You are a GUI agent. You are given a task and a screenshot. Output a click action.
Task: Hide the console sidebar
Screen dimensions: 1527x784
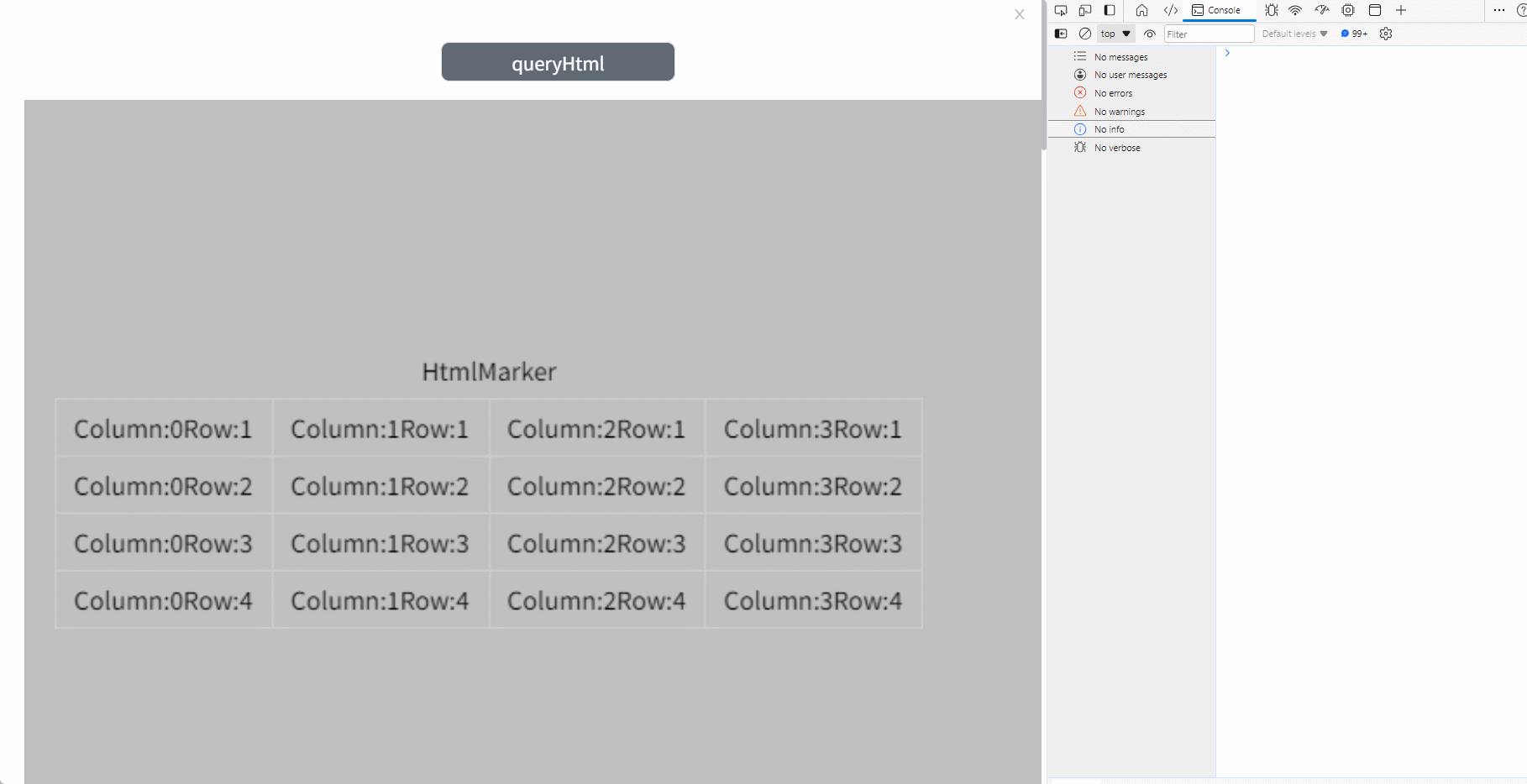(x=1061, y=34)
